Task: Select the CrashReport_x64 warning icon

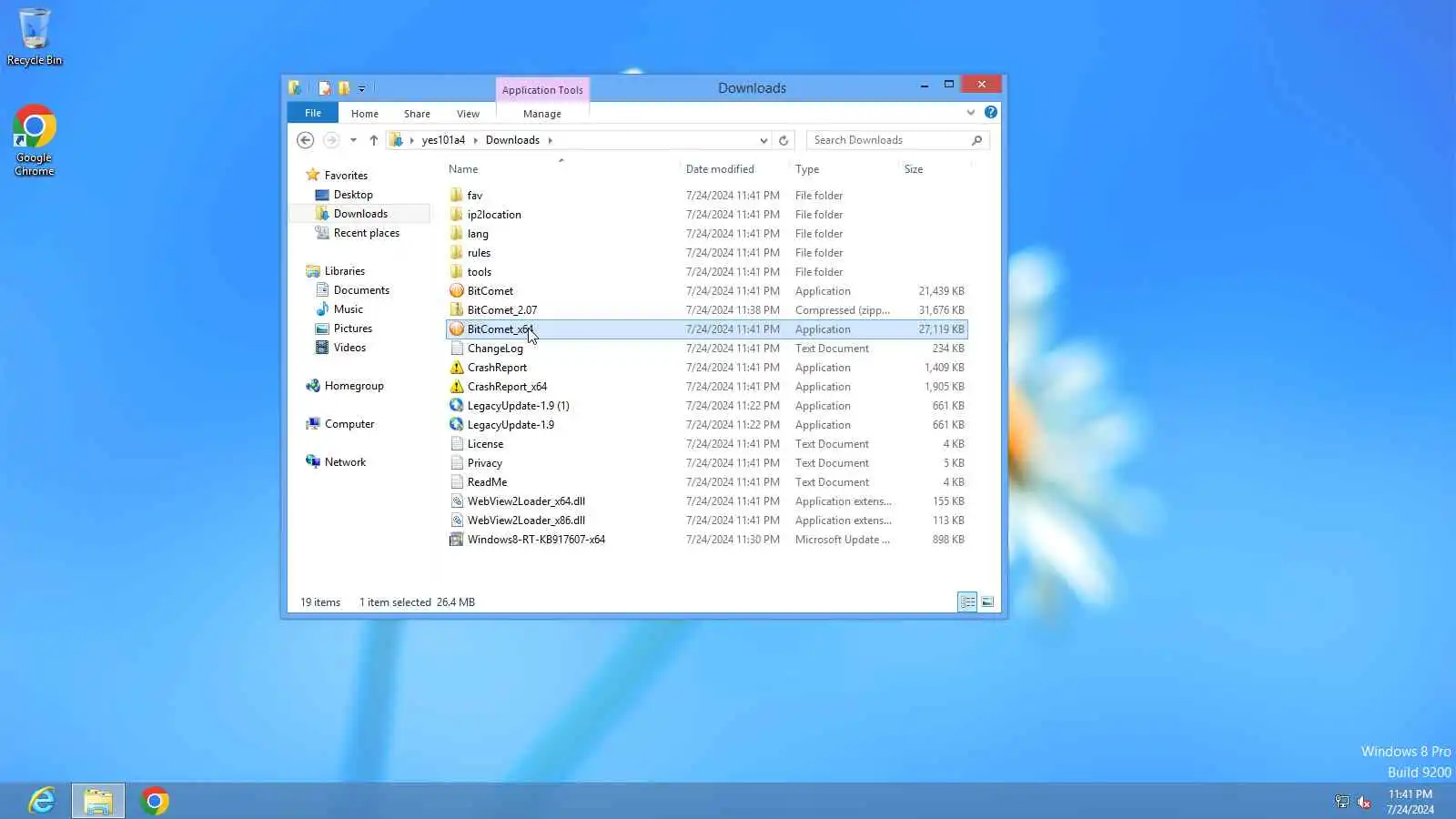Action: click(457, 387)
